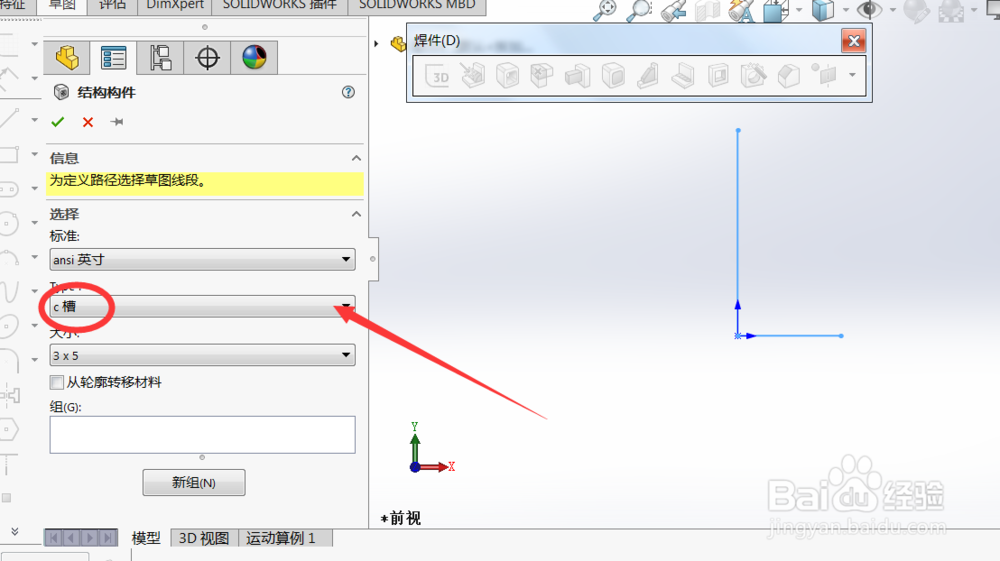Open the FeatureManager design tree tab
Viewport: 1000px width, 561px height.
(x=67, y=58)
